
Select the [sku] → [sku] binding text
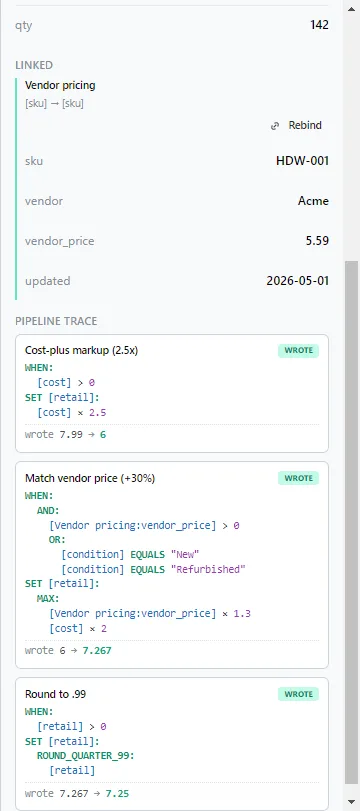pyautogui.click(x=54, y=103)
